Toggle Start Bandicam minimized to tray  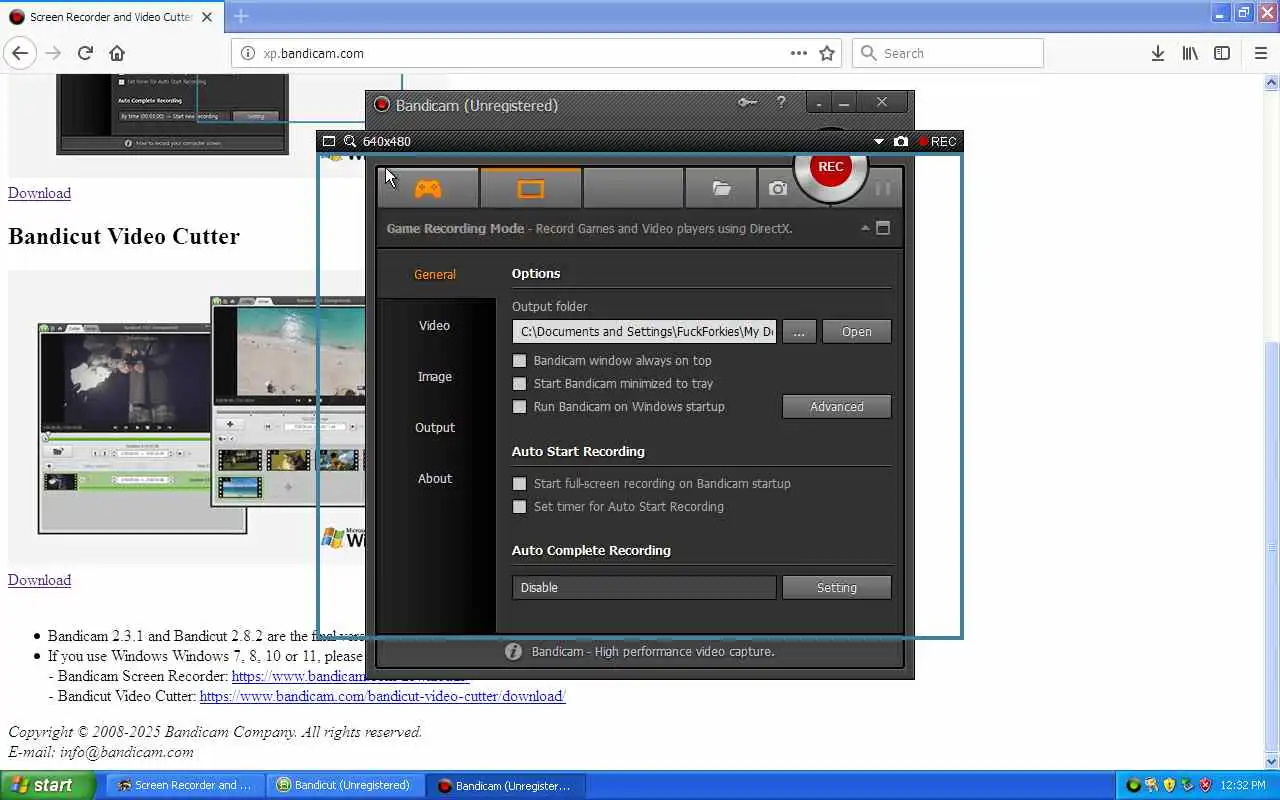click(x=519, y=384)
